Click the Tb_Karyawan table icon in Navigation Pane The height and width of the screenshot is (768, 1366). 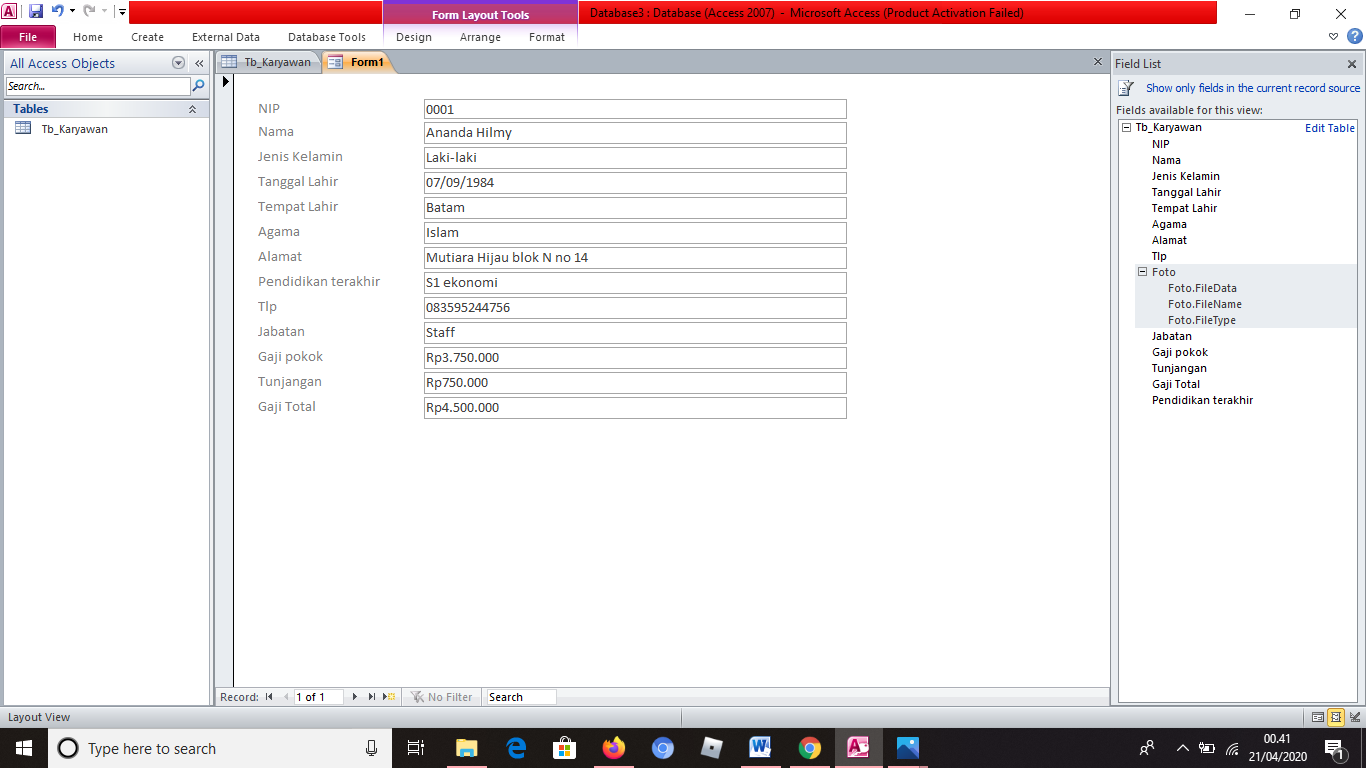22,128
